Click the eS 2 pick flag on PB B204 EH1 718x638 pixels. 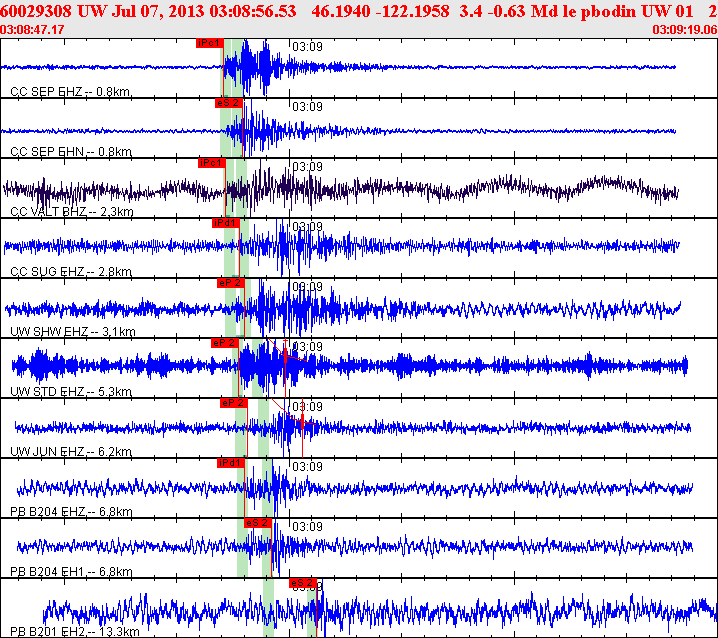tap(258, 523)
